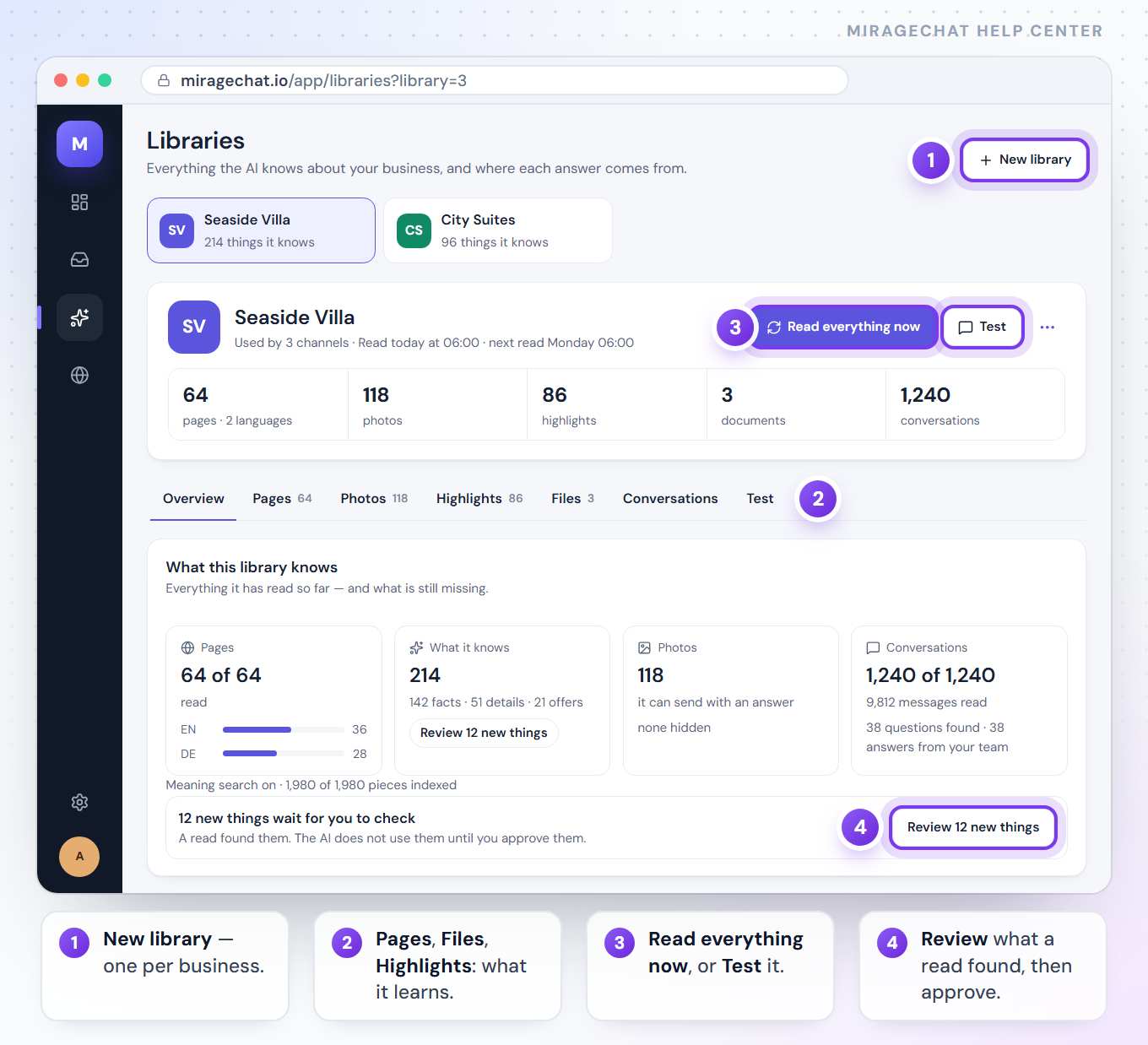Image resolution: width=1148 pixels, height=1045 pixels.
Task: Click the '9,812 messages read' text
Action: 926,702
